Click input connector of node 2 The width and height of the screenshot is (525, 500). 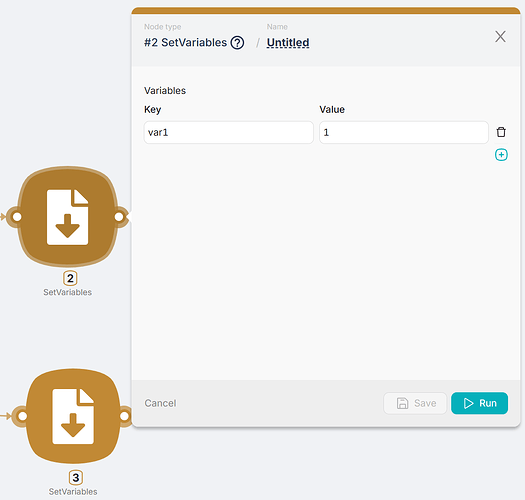click(17, 217)
